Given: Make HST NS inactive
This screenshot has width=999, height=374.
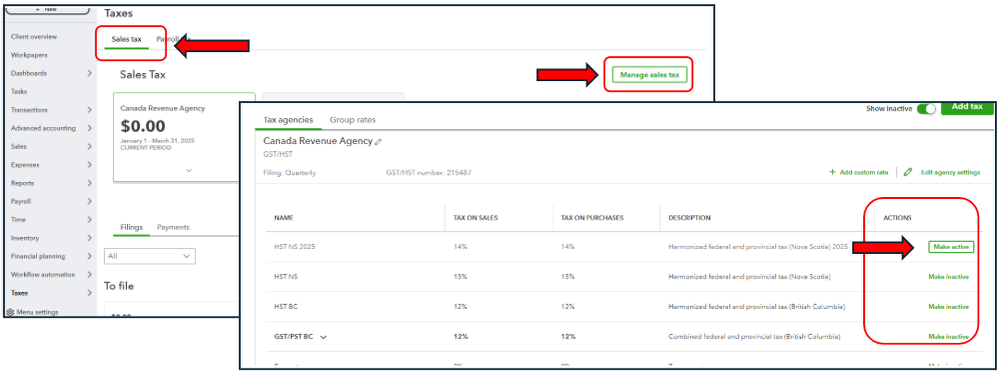Looking at the screenshot, I should [949, 277].
